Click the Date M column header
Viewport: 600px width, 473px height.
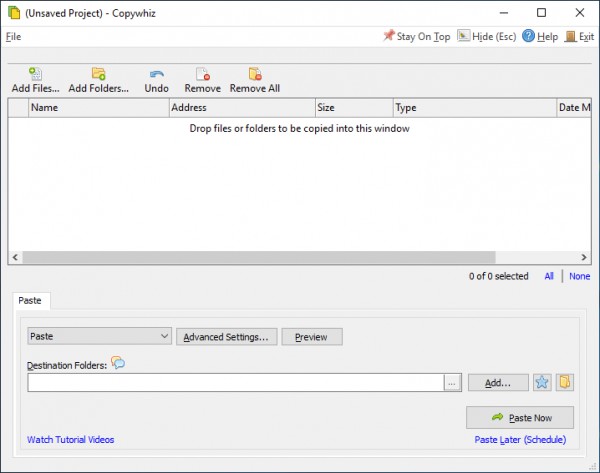tap(574, 108)
